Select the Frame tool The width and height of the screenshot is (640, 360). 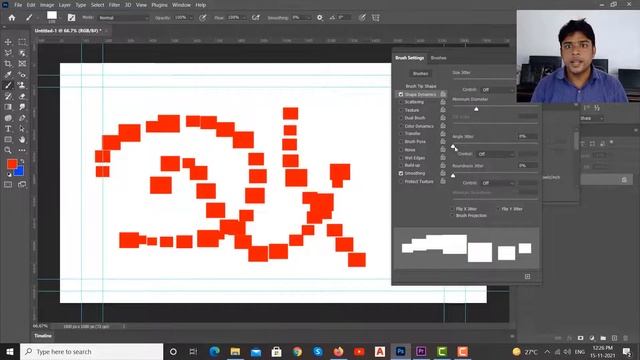[22, 64]
